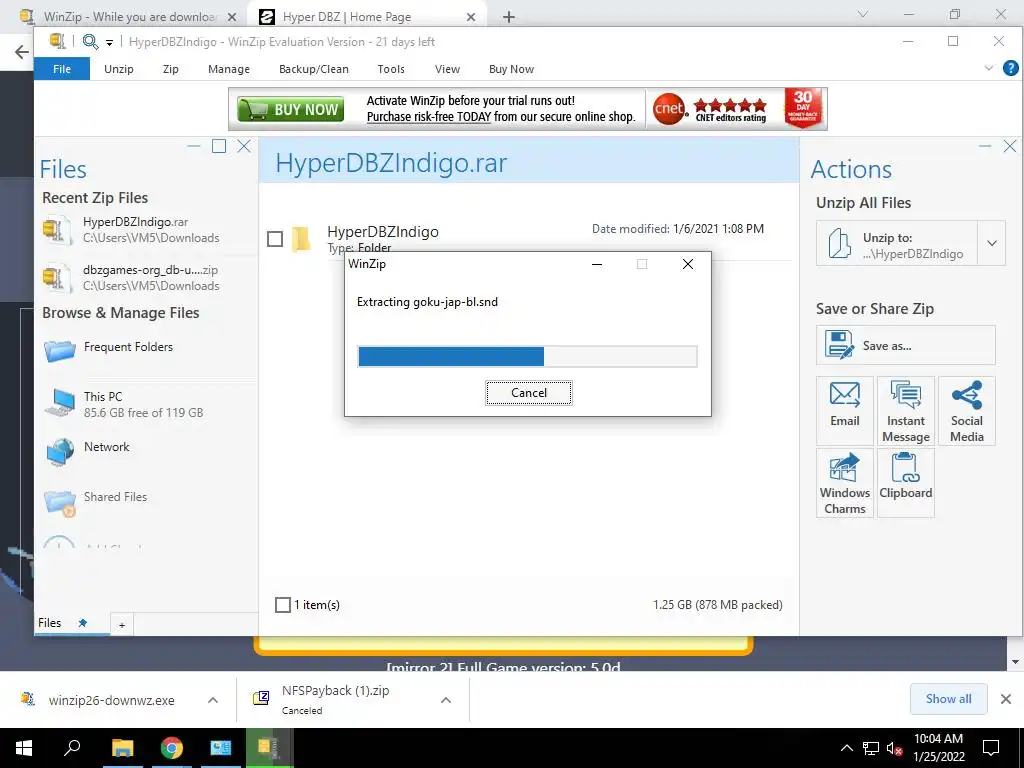
Task: Share zip via Social Media icon
Action: point(967,411)
